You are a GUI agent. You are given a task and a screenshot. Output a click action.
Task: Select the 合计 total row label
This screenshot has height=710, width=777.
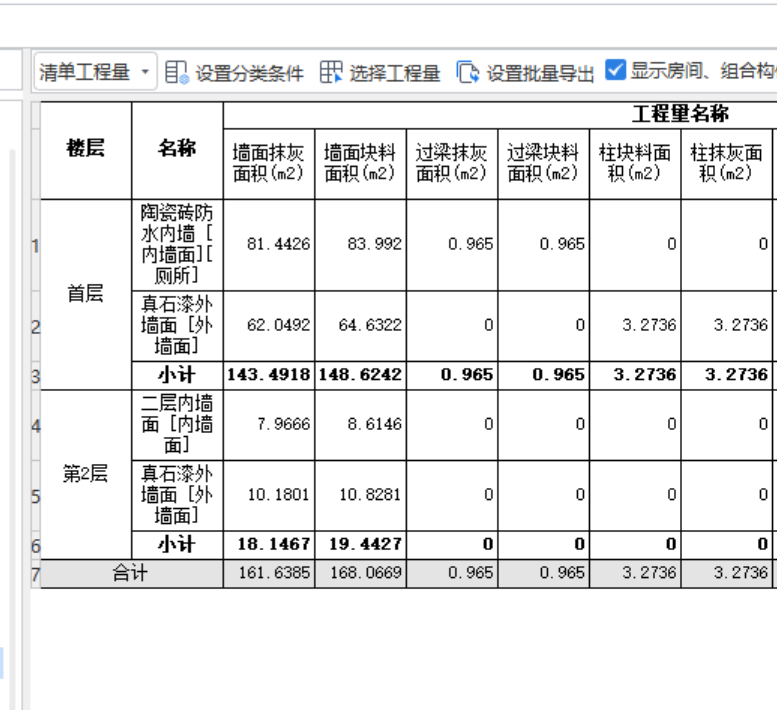132,574
